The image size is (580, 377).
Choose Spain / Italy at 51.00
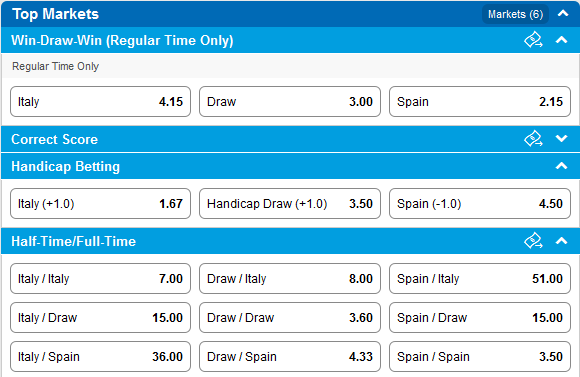click(480, 279)
